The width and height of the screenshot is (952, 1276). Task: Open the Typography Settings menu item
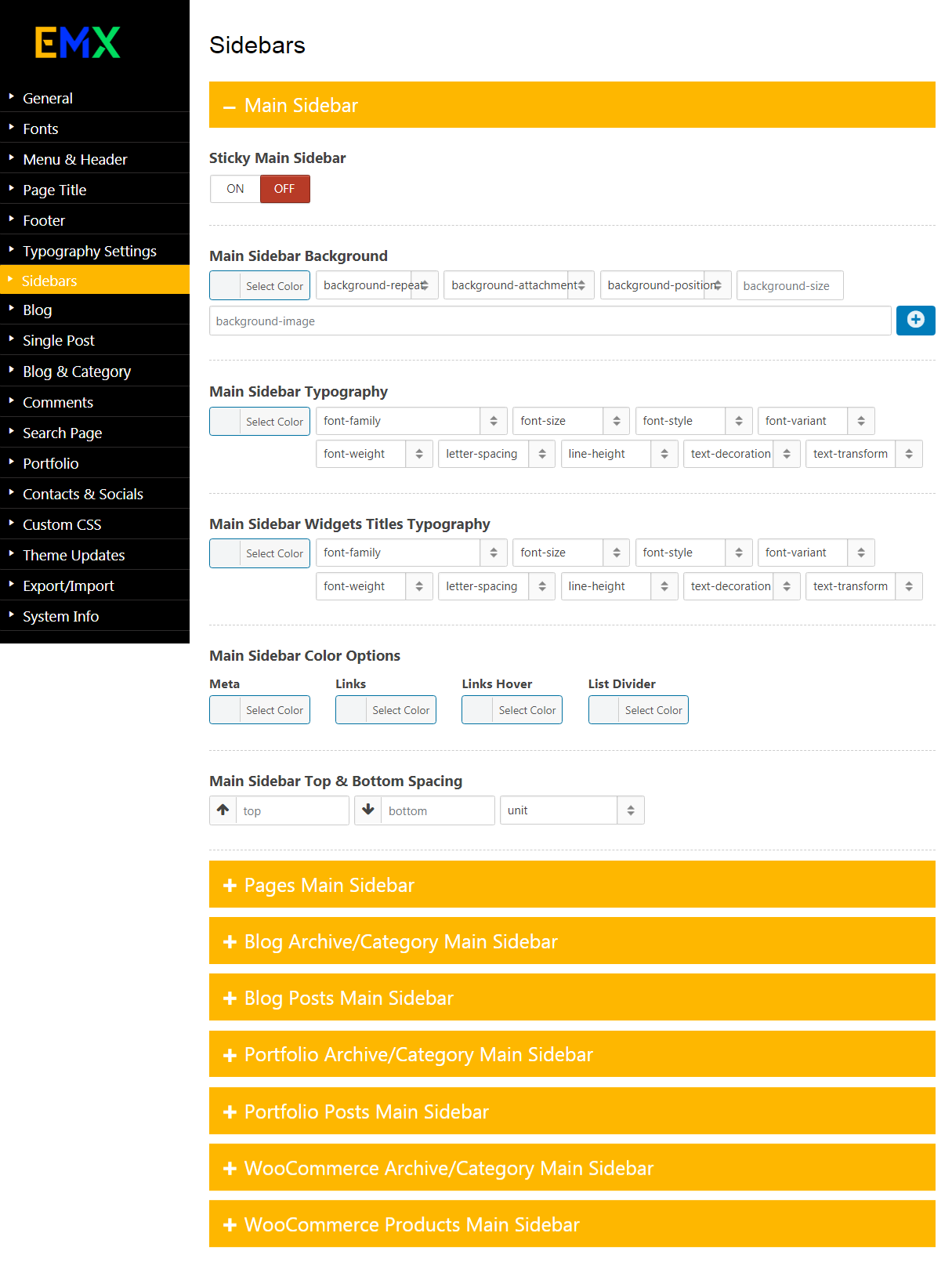pos(89,251)
